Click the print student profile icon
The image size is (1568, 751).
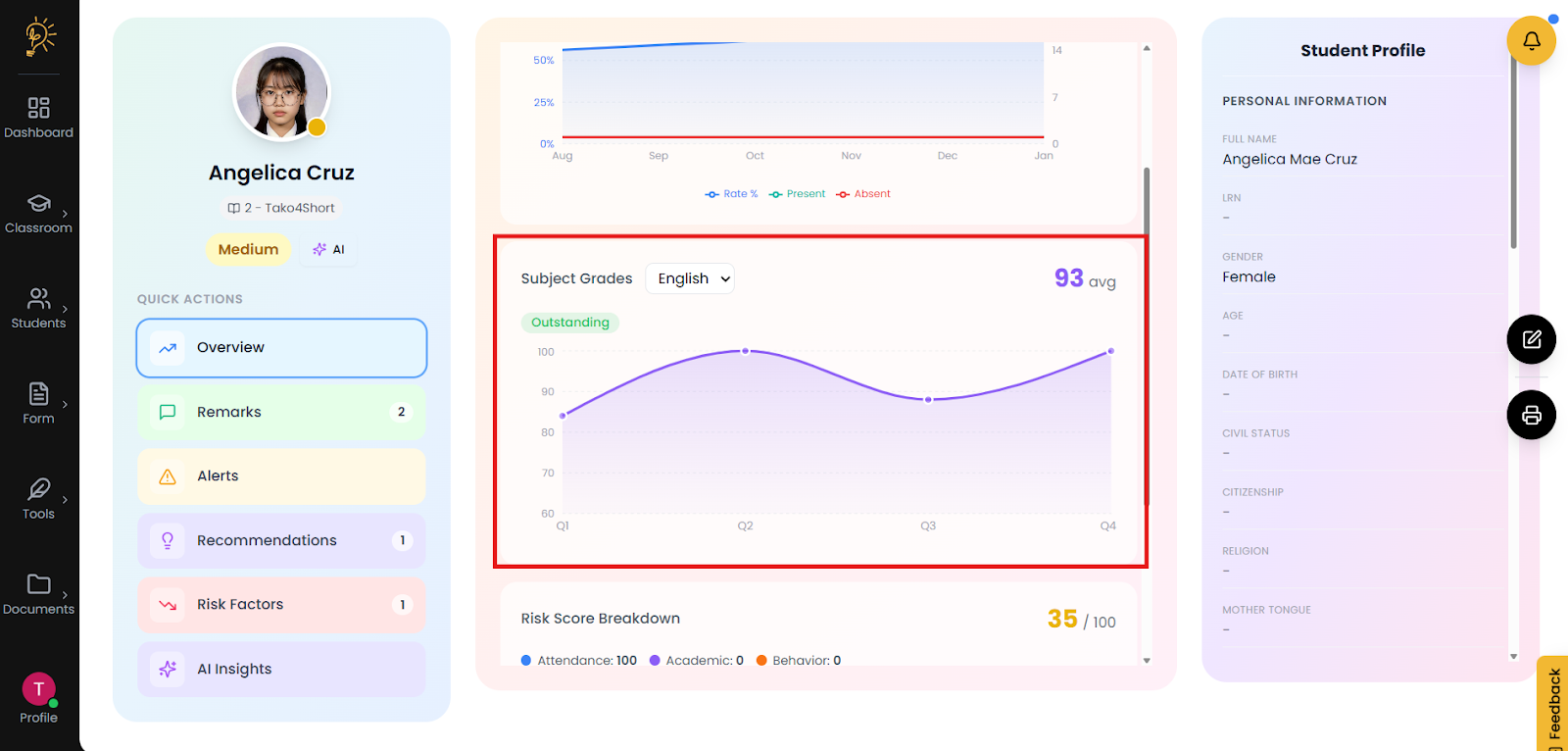coord(1531,415)
